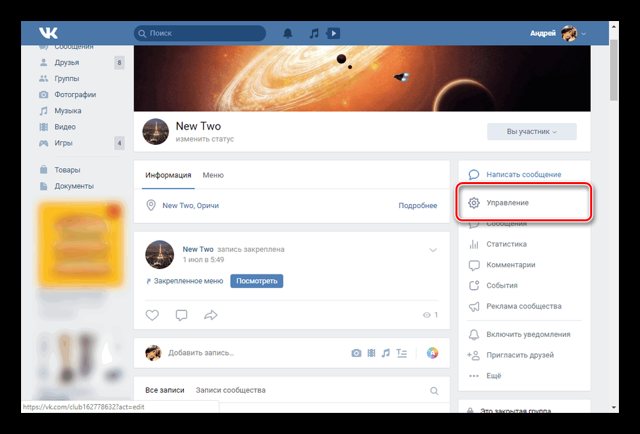Click the Управление gear icon
The image size is (640, 434).
[x=474, y=203]
